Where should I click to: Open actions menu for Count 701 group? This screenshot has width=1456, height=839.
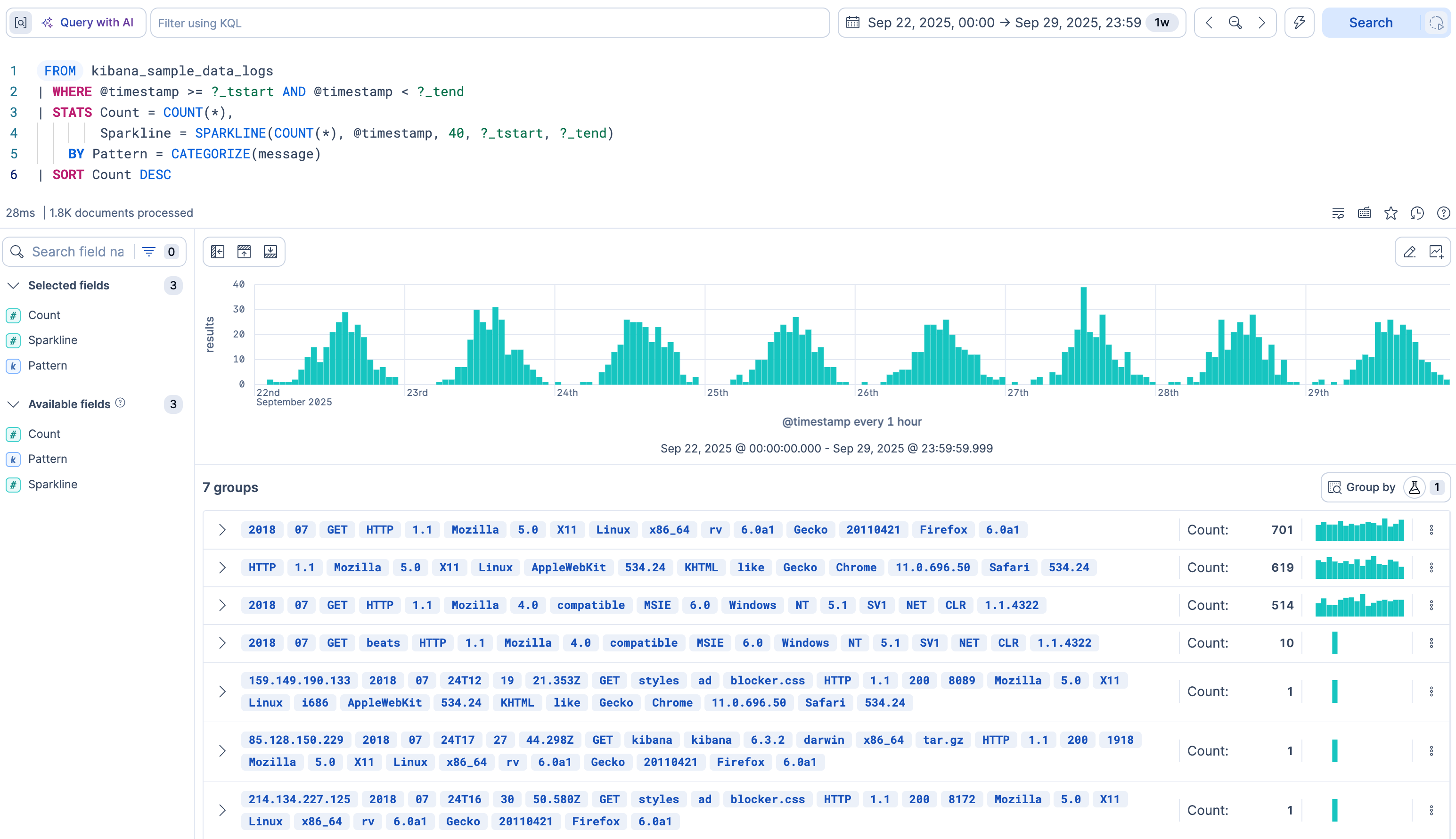click(1431, 530)
